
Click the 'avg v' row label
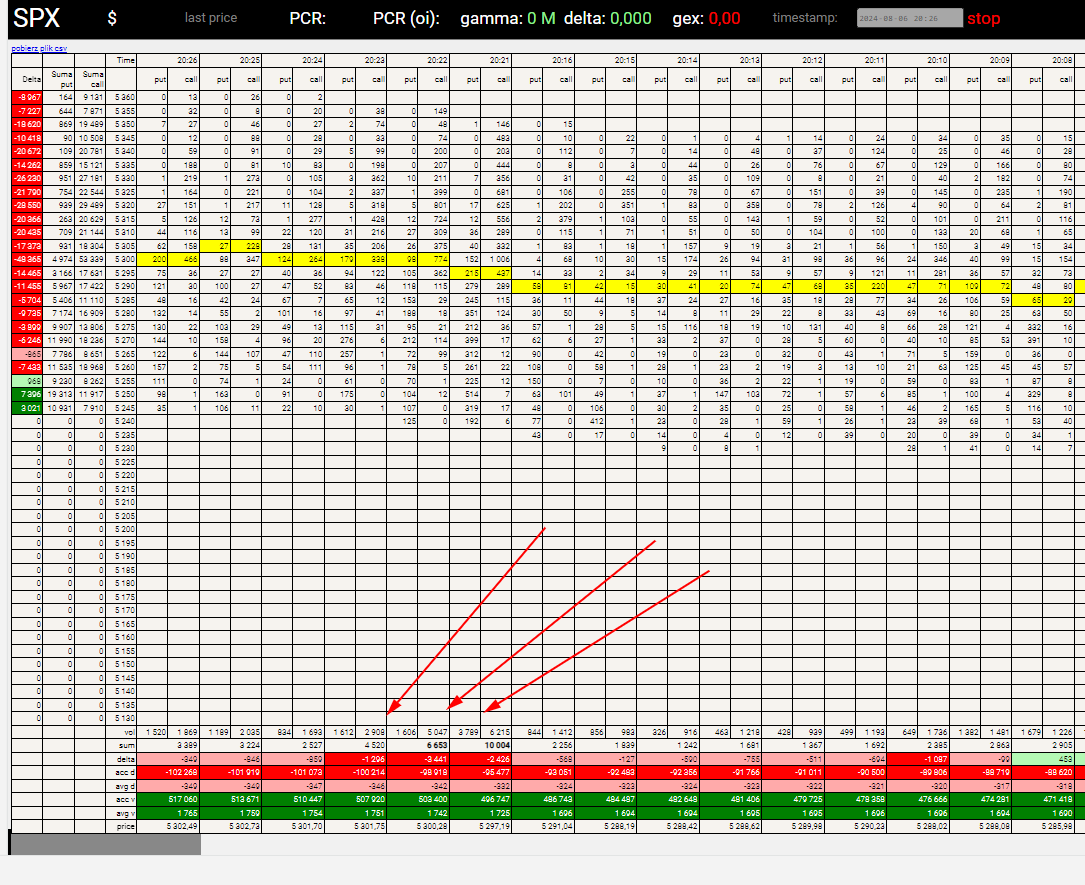(121, 813)
